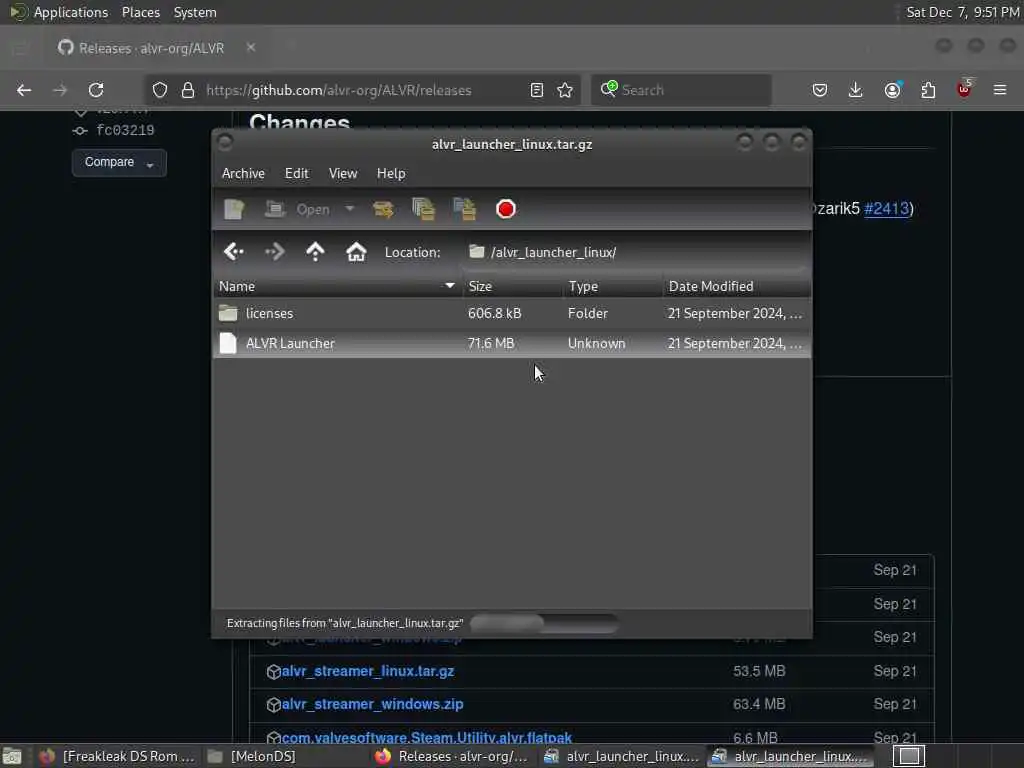Reload the GitHub releases page

coord(96,90)
